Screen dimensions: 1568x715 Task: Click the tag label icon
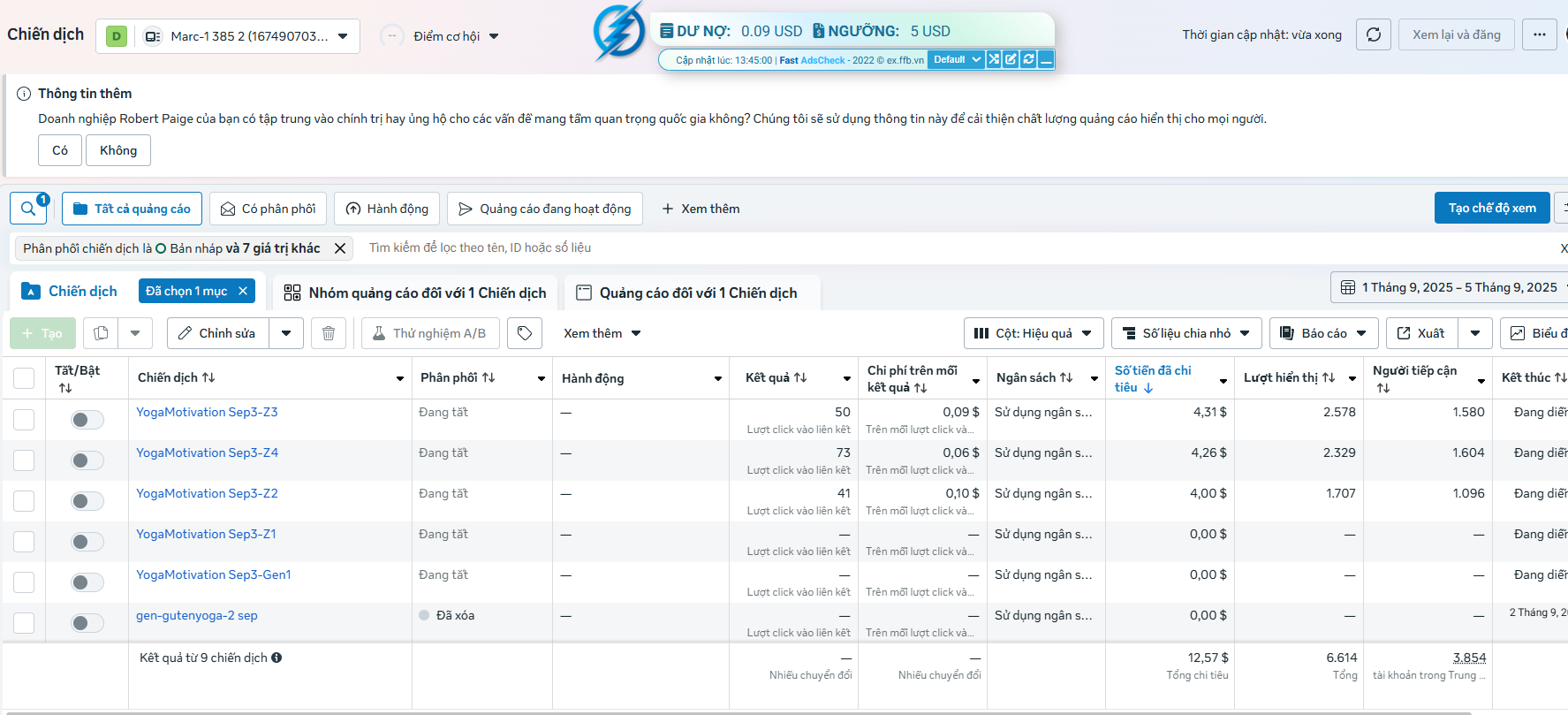coord(525,333)
